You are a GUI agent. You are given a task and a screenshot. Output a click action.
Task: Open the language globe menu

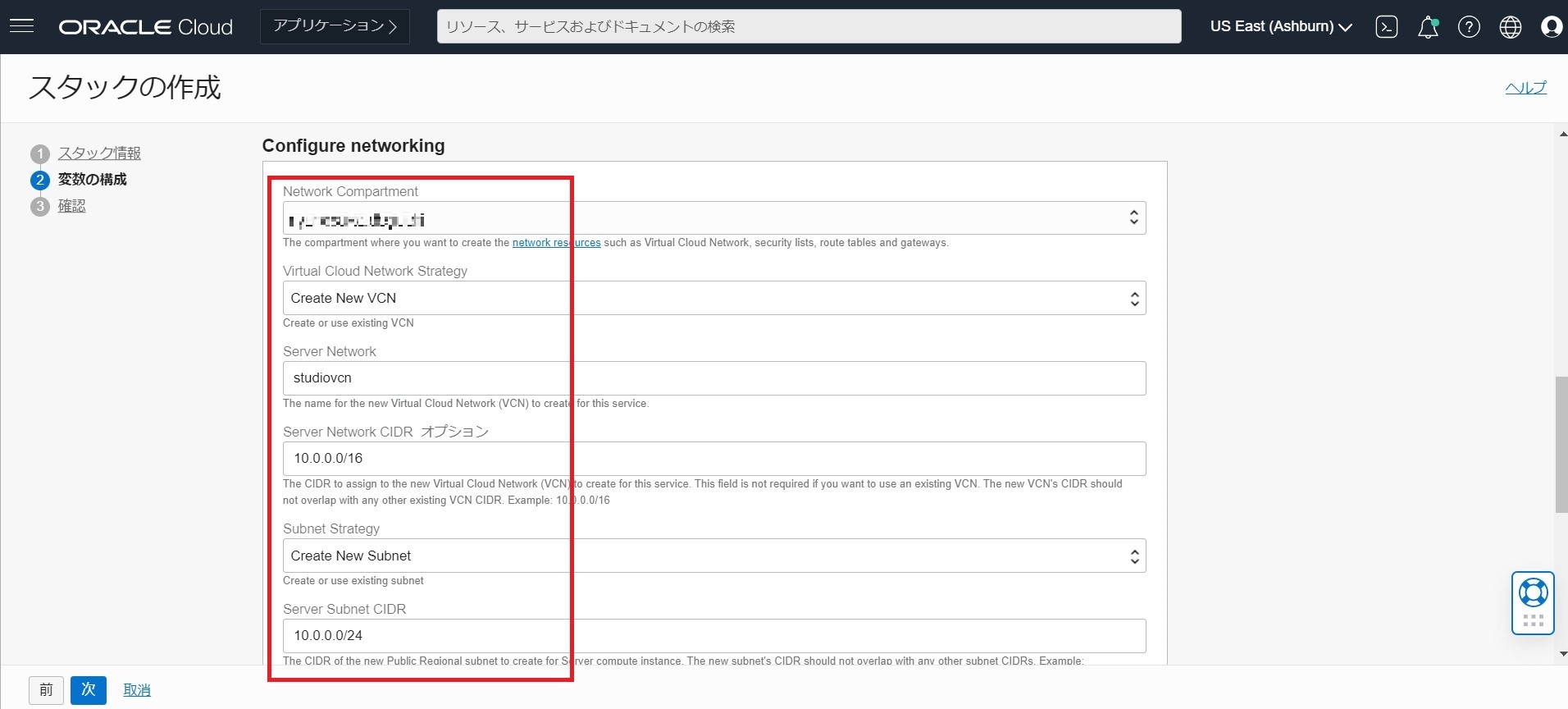click(x=1510, y=27)
